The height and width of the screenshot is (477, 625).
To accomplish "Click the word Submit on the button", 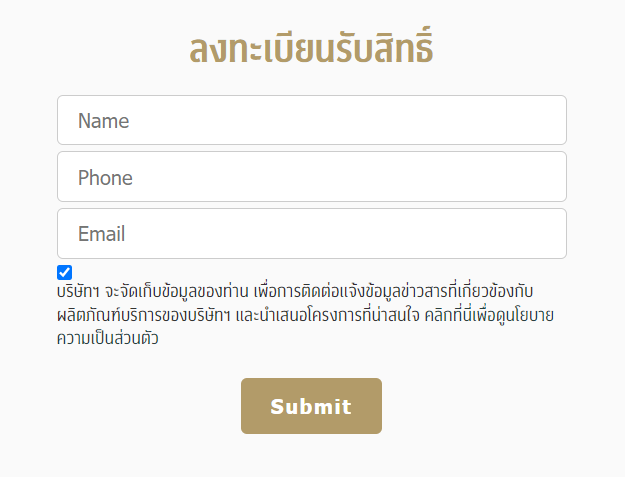I will click(x=311, y=406).
